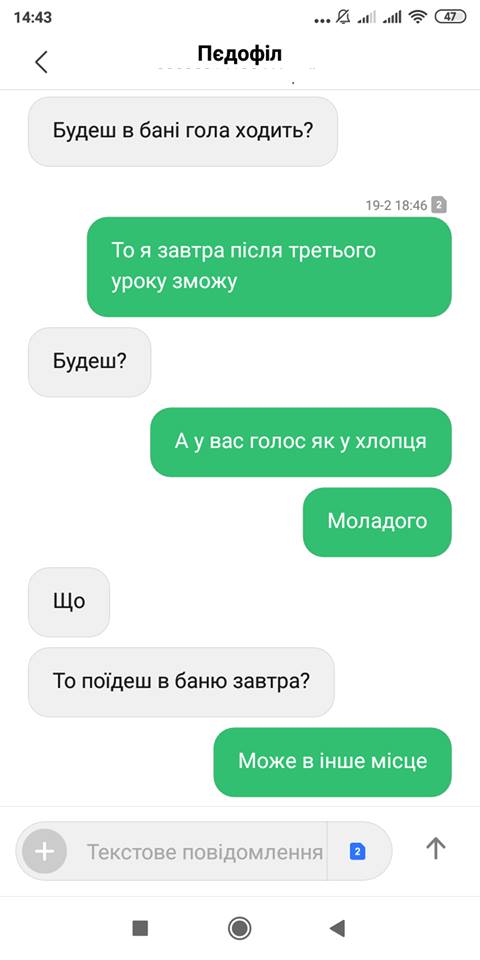Tap the triangle back navigation button
The height and width of the screenshot is (960, 480).
tap(337, 928)
